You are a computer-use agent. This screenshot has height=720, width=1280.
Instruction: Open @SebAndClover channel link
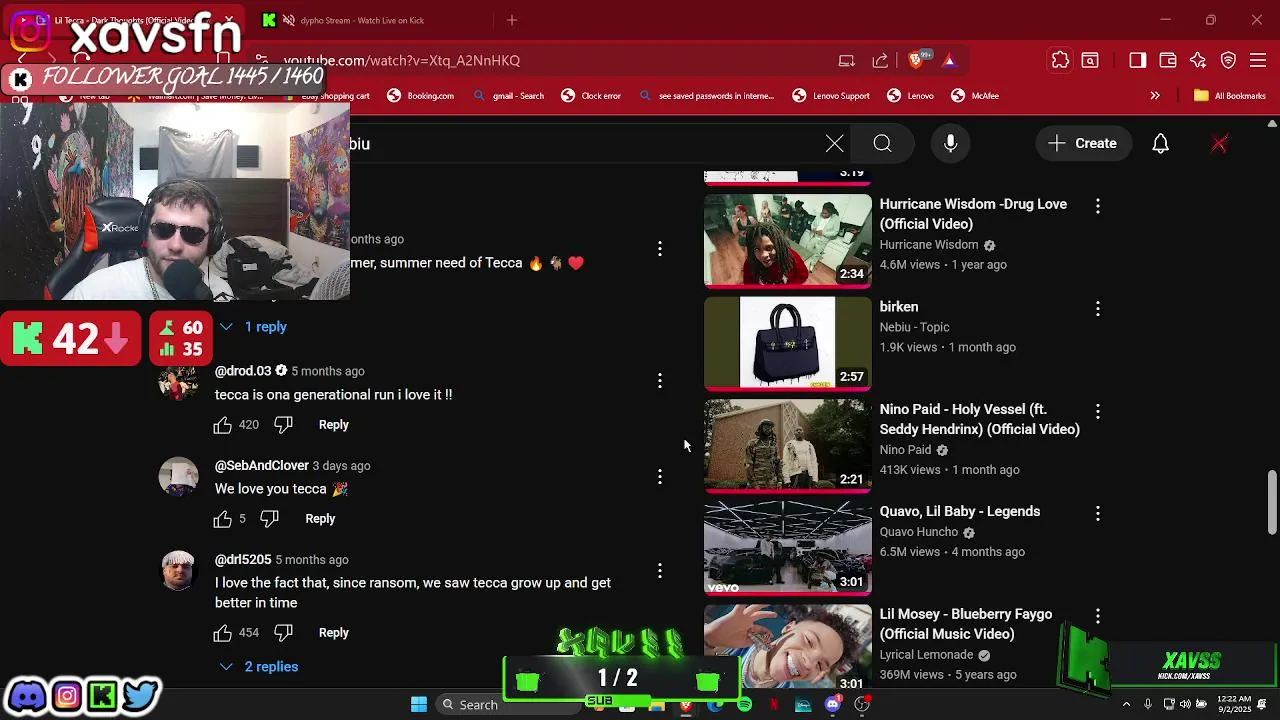click(262, 466)
